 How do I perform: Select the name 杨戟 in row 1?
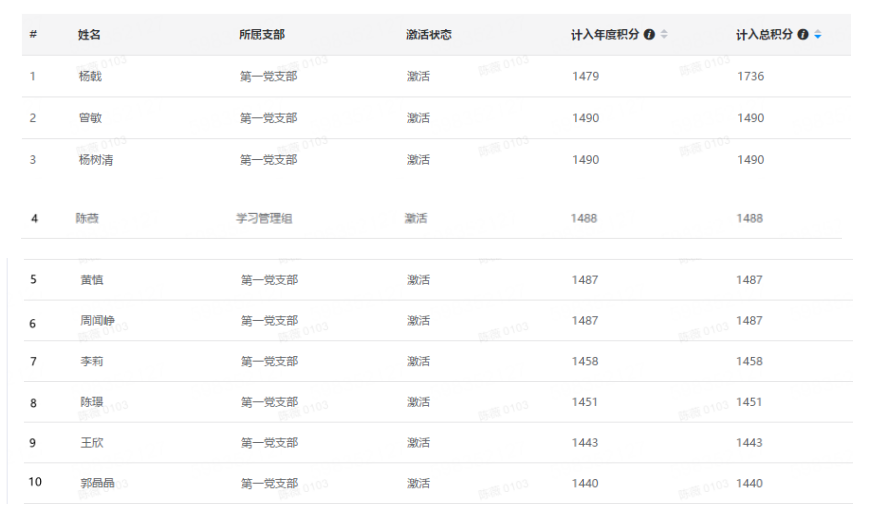coord(90,76)
